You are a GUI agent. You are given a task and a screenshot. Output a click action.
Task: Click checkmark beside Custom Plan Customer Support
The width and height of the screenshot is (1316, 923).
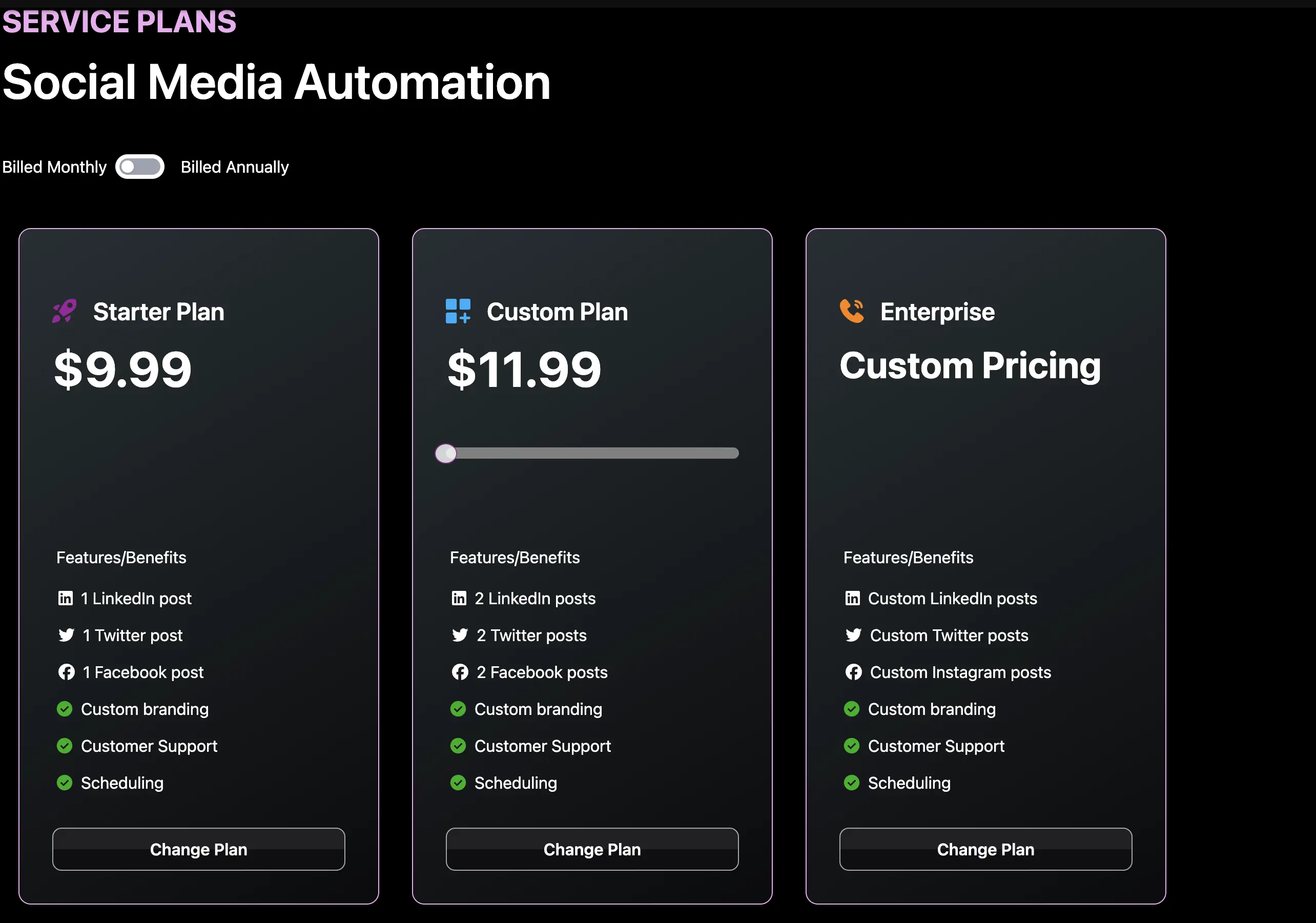(x=458, y=745)
